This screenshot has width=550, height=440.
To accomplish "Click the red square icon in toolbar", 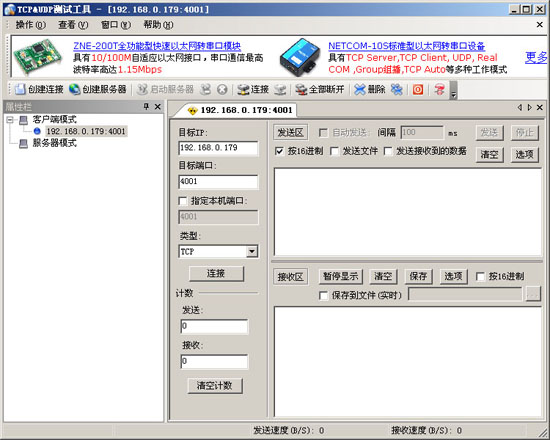I will coord(418,90).
